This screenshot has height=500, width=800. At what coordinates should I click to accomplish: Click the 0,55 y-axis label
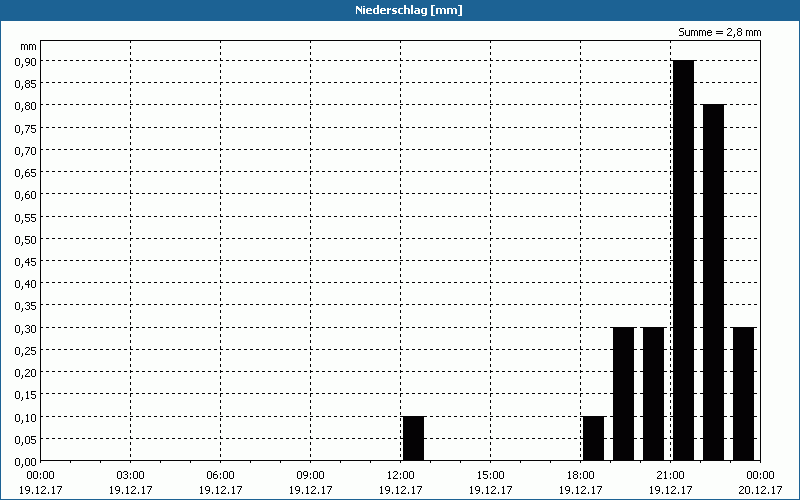[26, 217]
